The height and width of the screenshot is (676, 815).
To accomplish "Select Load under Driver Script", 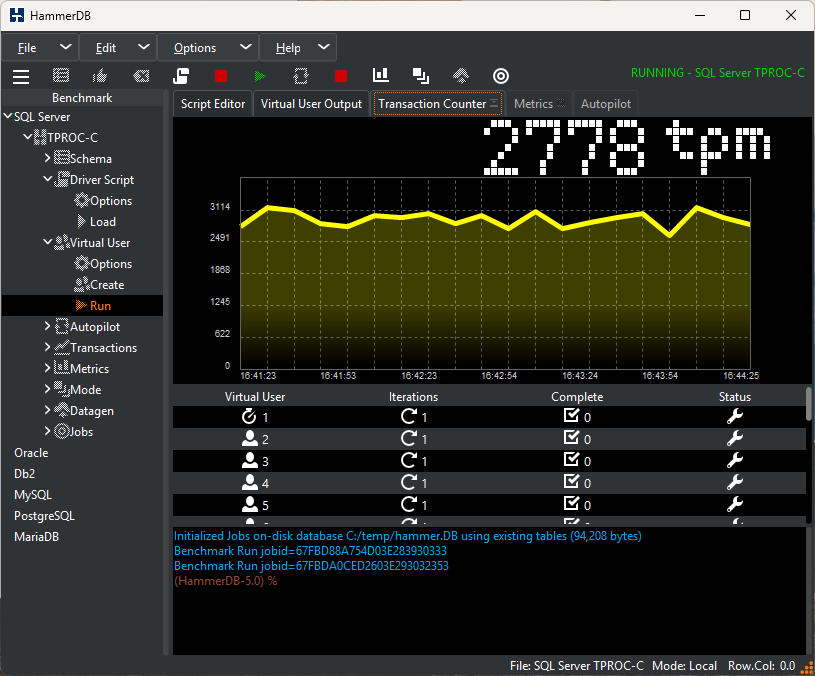I will [x=97, y=221].
